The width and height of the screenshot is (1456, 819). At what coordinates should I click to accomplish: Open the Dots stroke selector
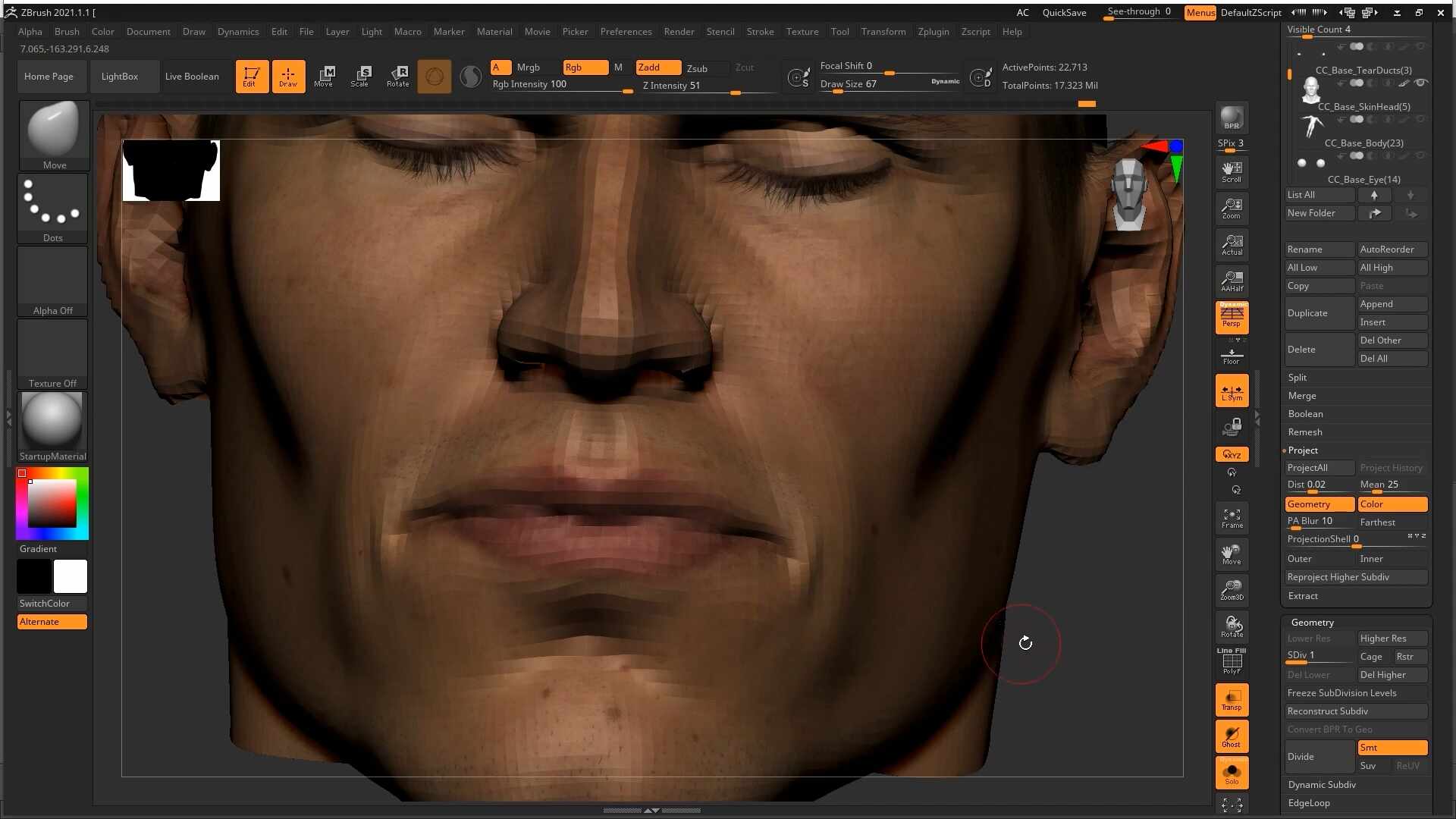coord(52,209)
